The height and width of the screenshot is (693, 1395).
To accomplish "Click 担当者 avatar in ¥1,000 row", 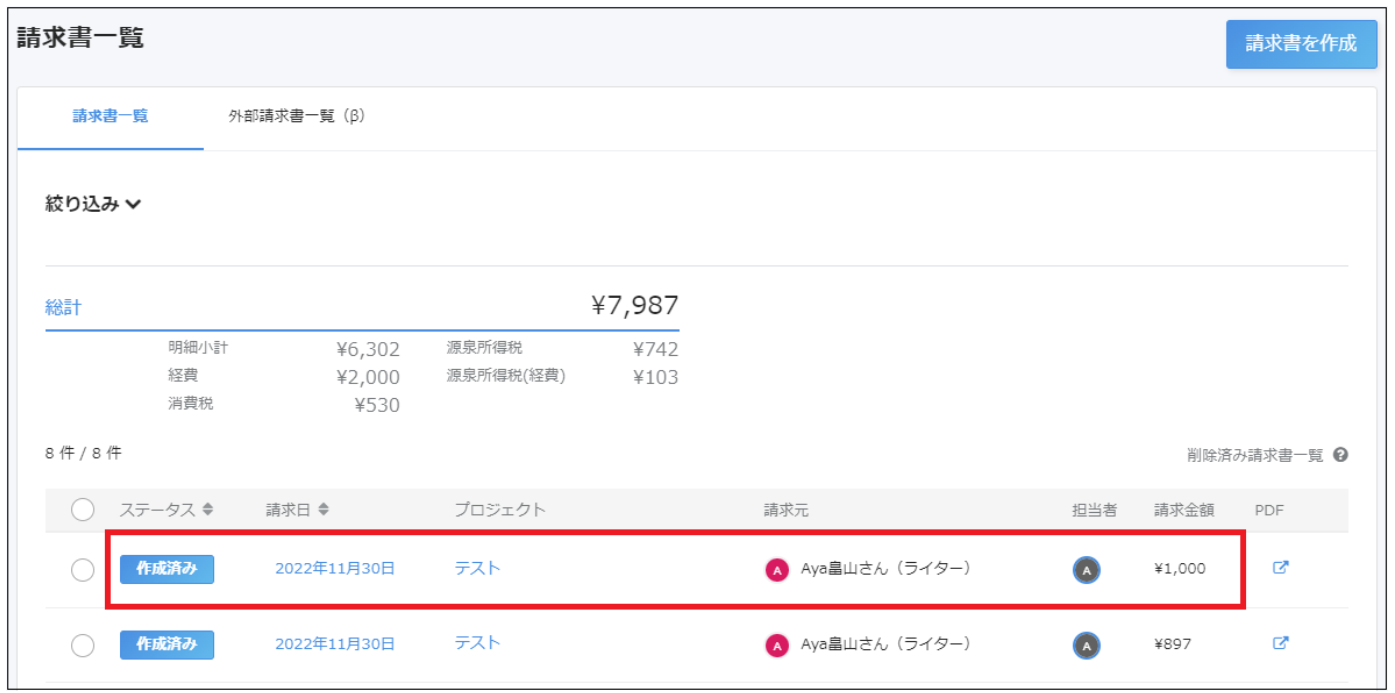I will tap(1087, 570).
